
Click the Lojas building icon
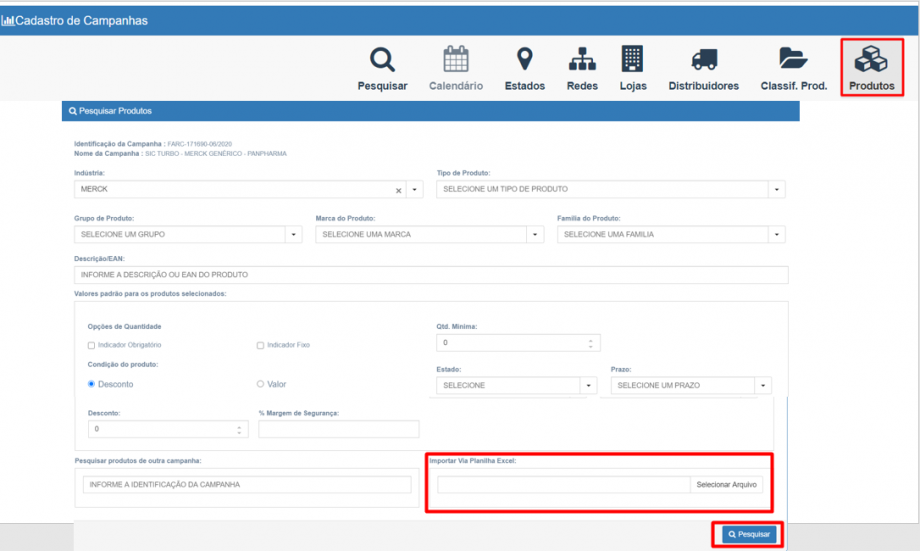(x=632, y=60)
